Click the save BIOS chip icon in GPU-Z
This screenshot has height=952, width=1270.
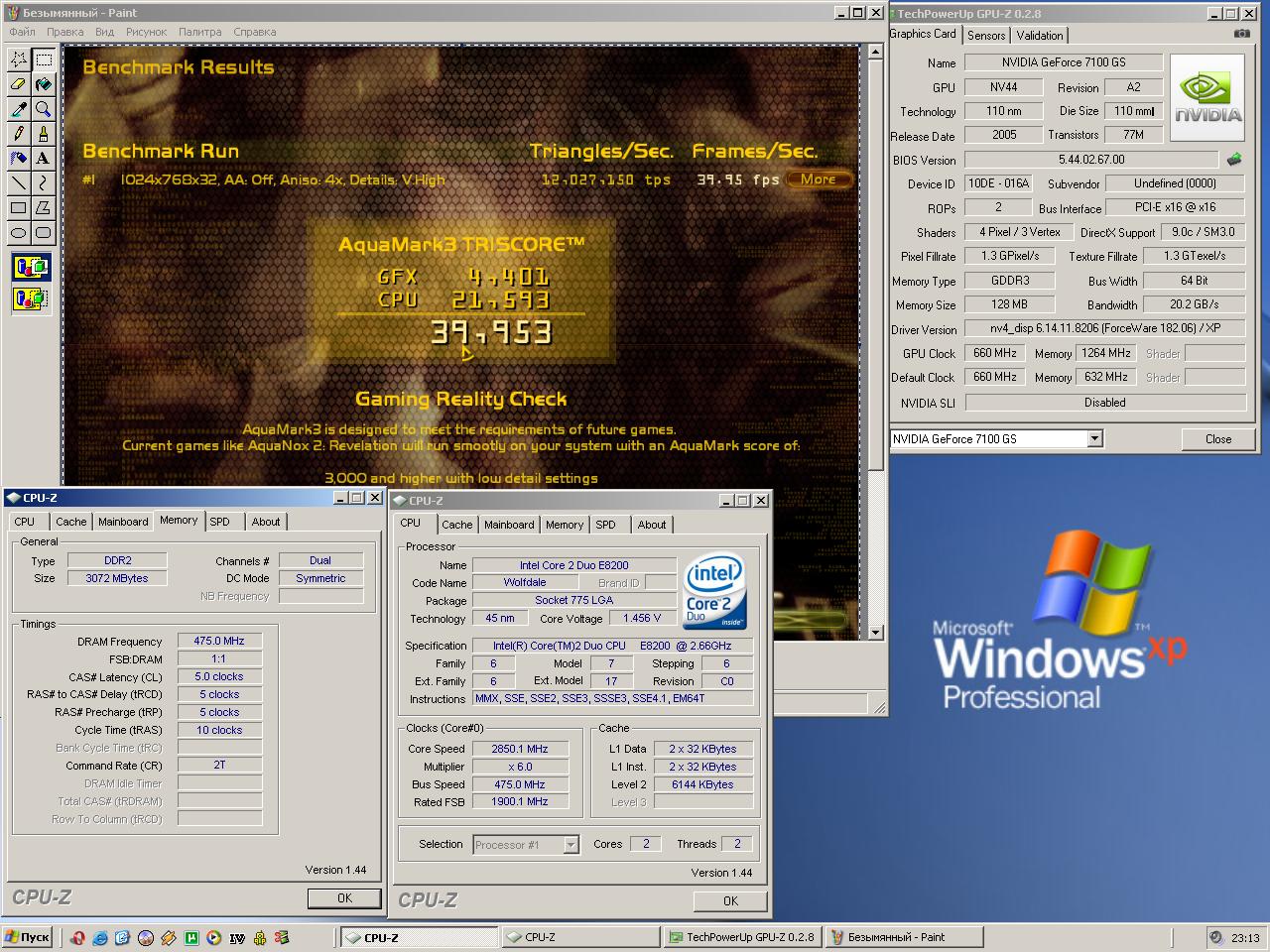[x=1234, y=159]
